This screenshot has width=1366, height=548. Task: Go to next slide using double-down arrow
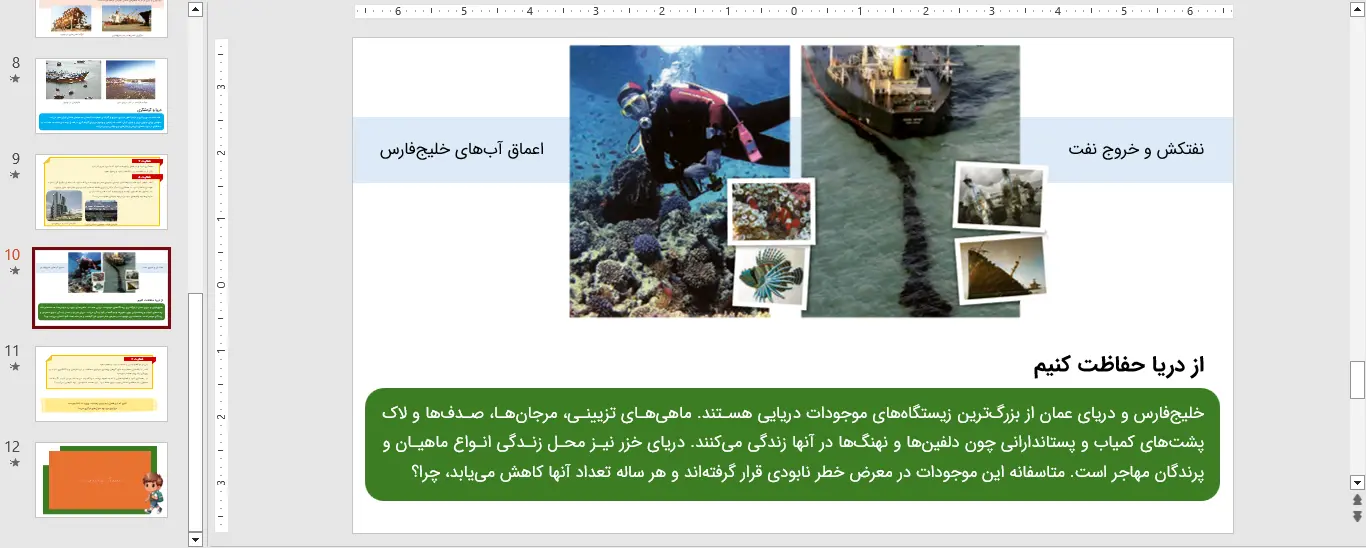click(1357, 516)
